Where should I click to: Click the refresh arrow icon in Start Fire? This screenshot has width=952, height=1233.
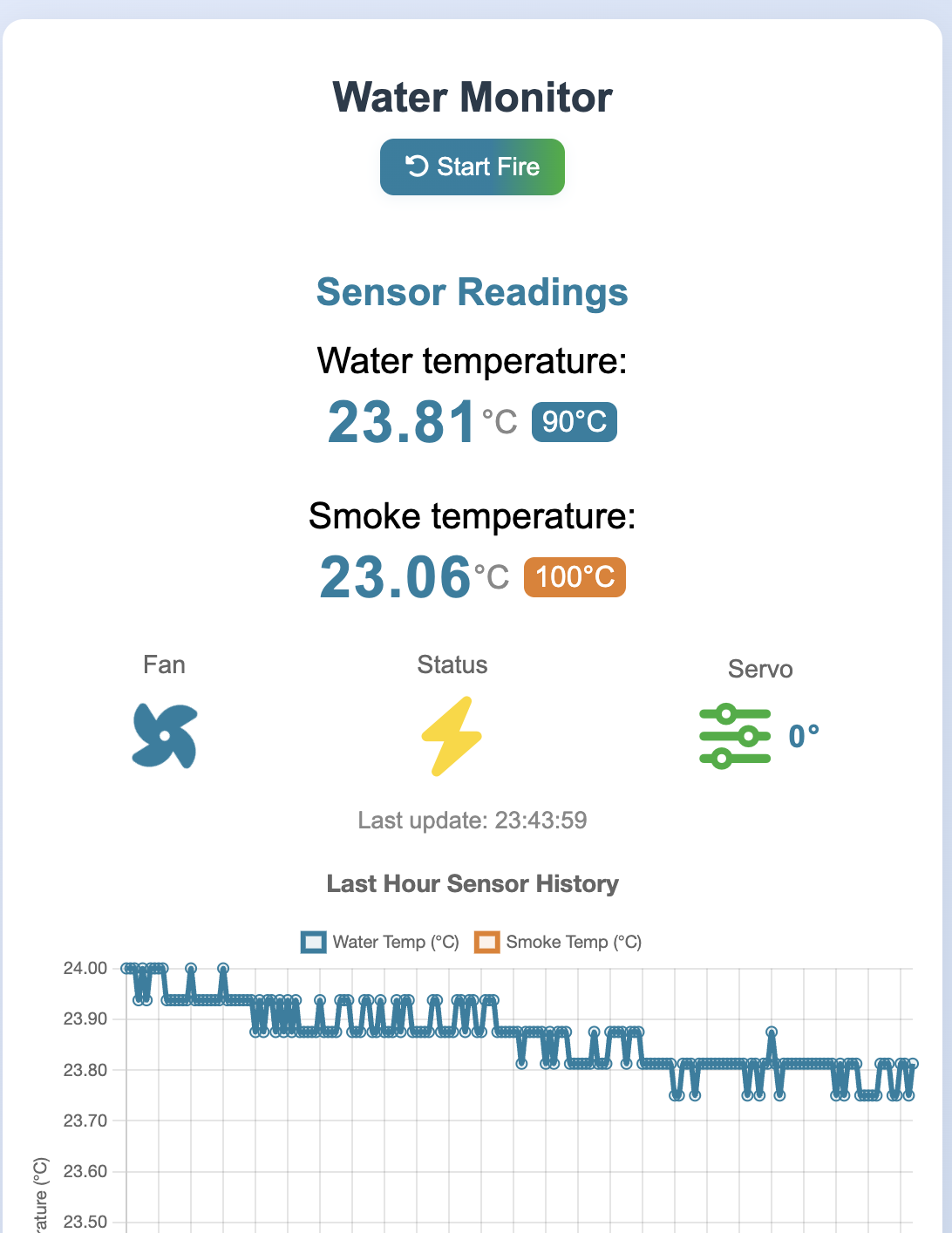tap(418, 166)
